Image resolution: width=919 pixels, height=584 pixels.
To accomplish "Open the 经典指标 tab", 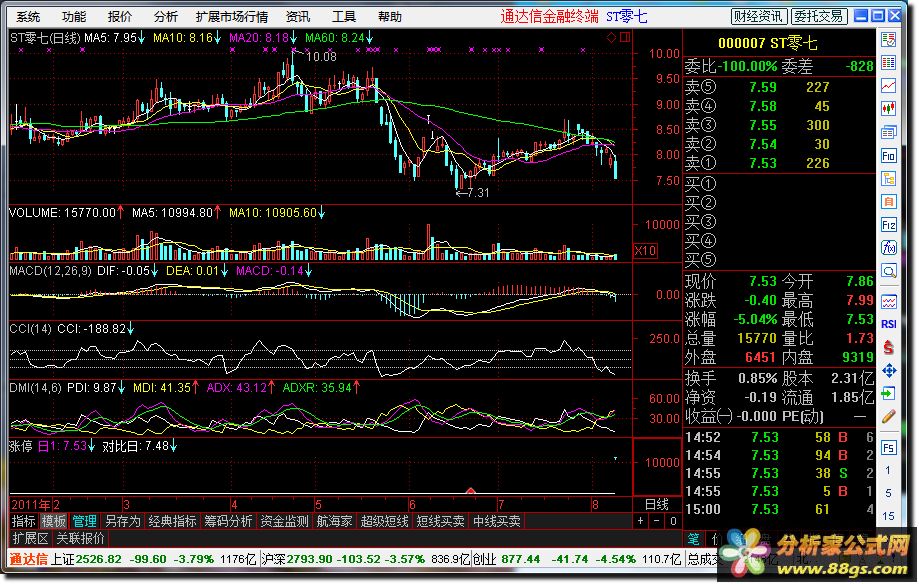I will point(172,521).
